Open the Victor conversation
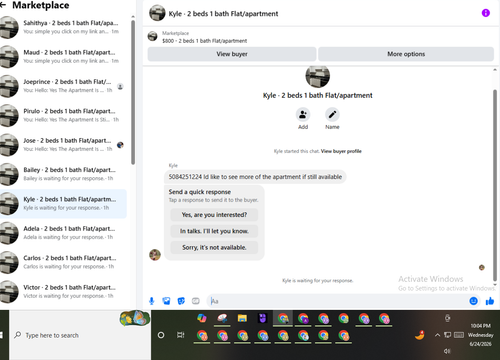The width and height of the screenshot is (500, 360). coord(63,291)
